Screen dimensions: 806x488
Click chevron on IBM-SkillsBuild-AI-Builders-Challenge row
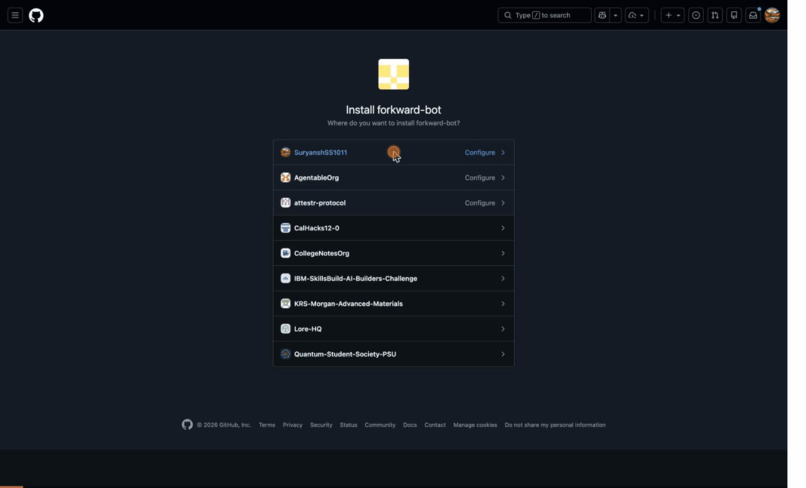pyautogui.click(x=503, y=278)
